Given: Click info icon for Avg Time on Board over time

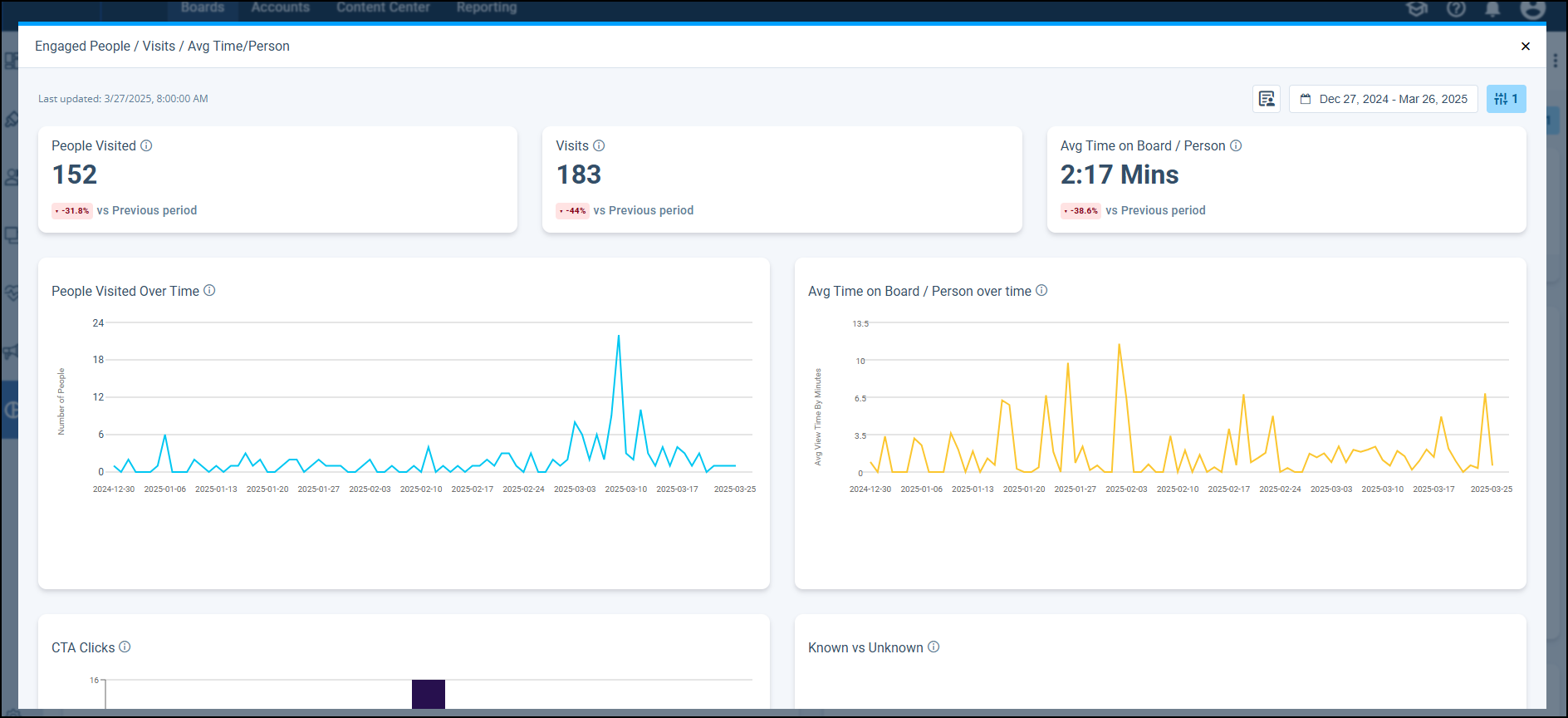Looking at the screenshot, I should 1041,290.
